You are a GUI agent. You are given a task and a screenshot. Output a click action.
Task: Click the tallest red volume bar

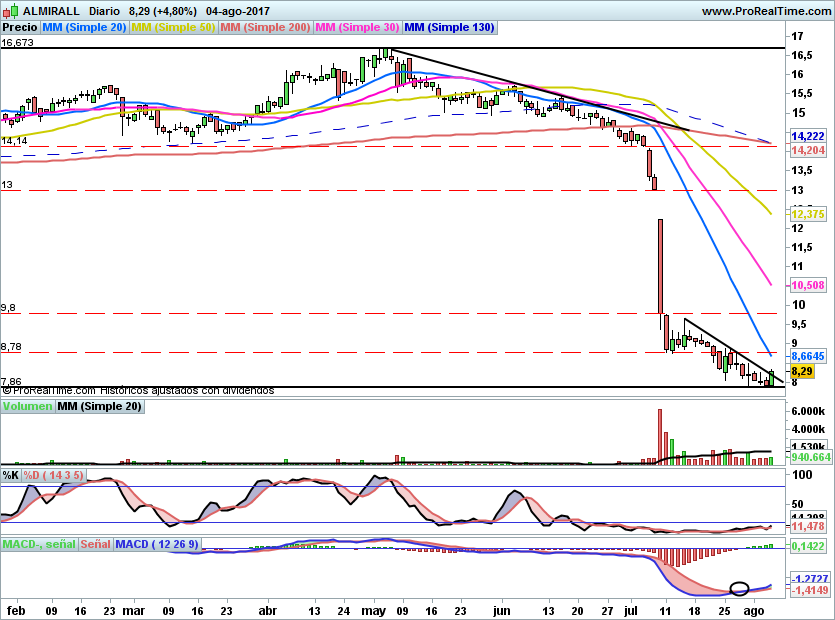(660, 437)
